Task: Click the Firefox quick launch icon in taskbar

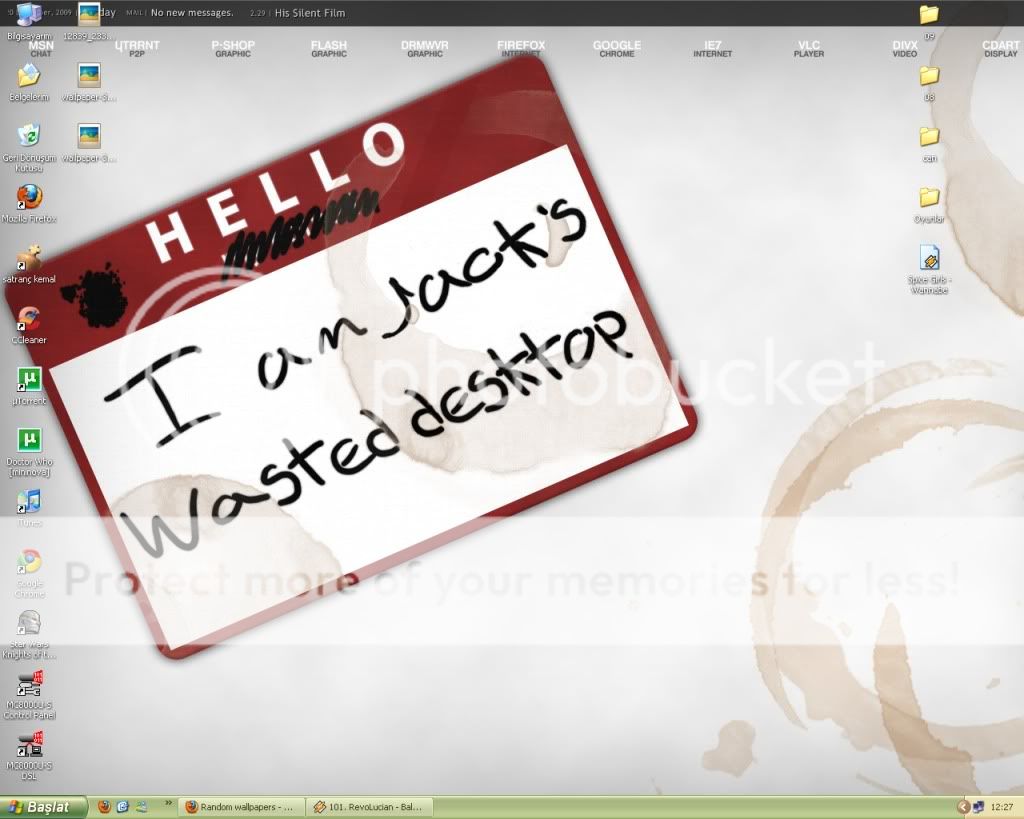Action: coord(104,806)
